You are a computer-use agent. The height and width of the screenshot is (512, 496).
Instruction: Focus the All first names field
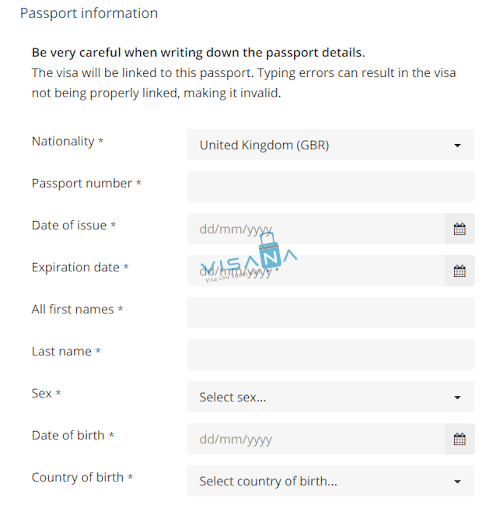point(331,313)
